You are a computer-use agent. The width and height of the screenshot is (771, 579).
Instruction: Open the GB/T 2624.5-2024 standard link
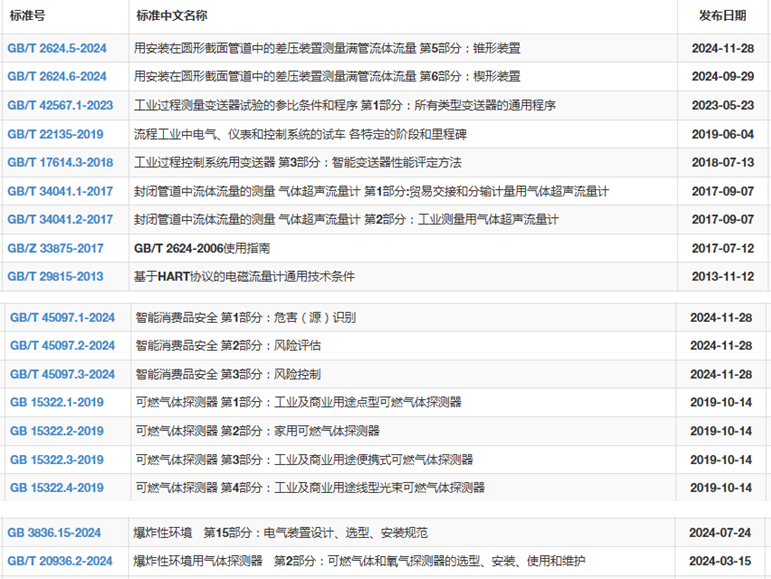[57, 48]
